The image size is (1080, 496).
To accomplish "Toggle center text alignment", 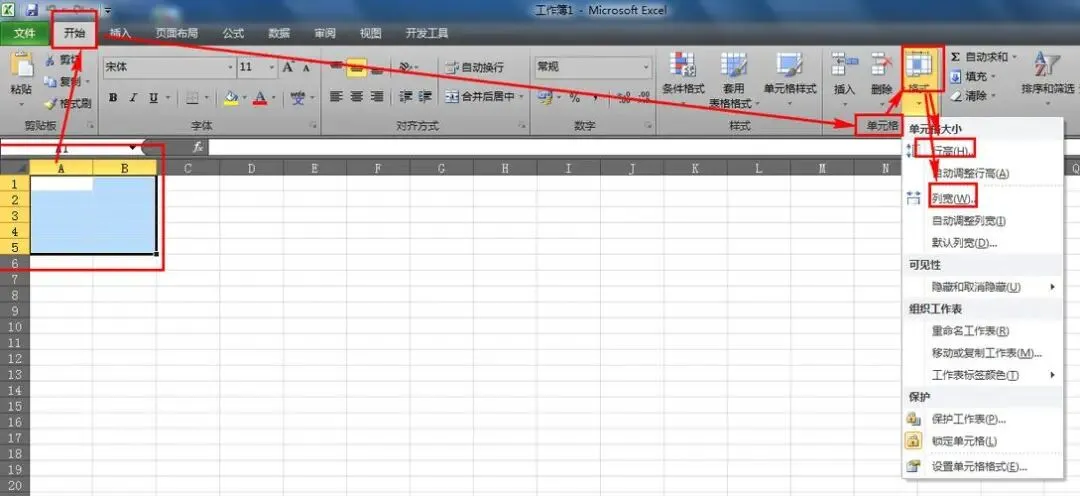I will pos(356,96).
